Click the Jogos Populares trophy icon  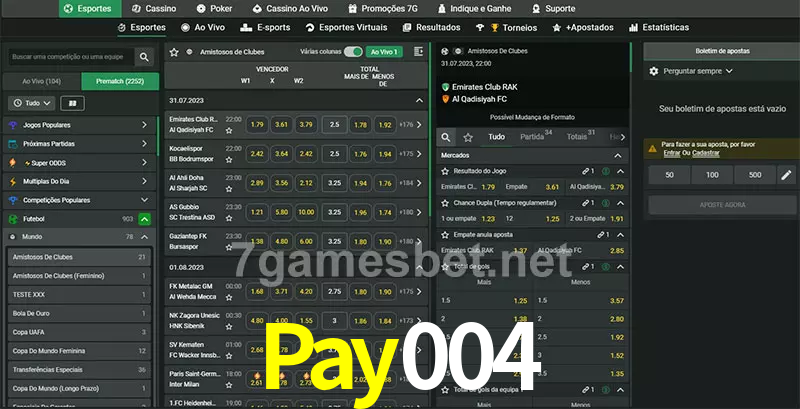point(13,125)
